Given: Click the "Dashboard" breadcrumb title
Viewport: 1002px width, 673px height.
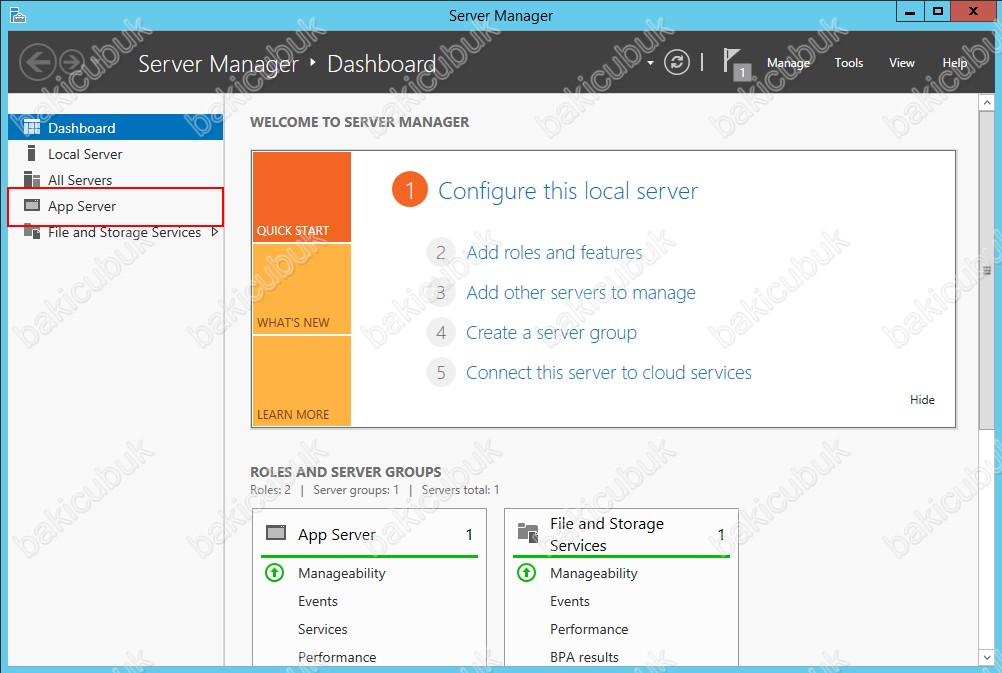Looking at the screenshot, I should (382, 64).
